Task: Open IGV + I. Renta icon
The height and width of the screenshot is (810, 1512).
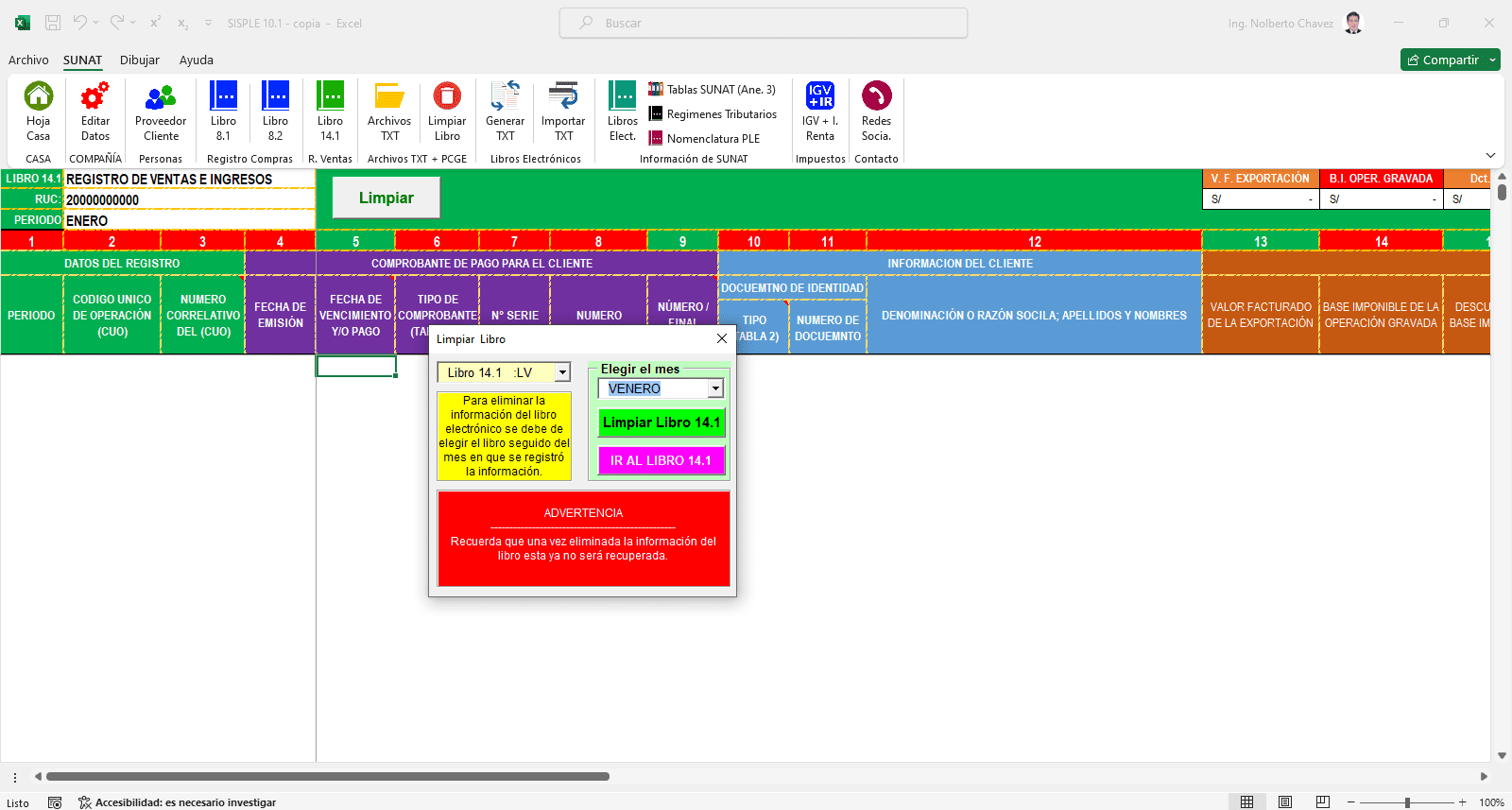Action: tap(820, 95)
